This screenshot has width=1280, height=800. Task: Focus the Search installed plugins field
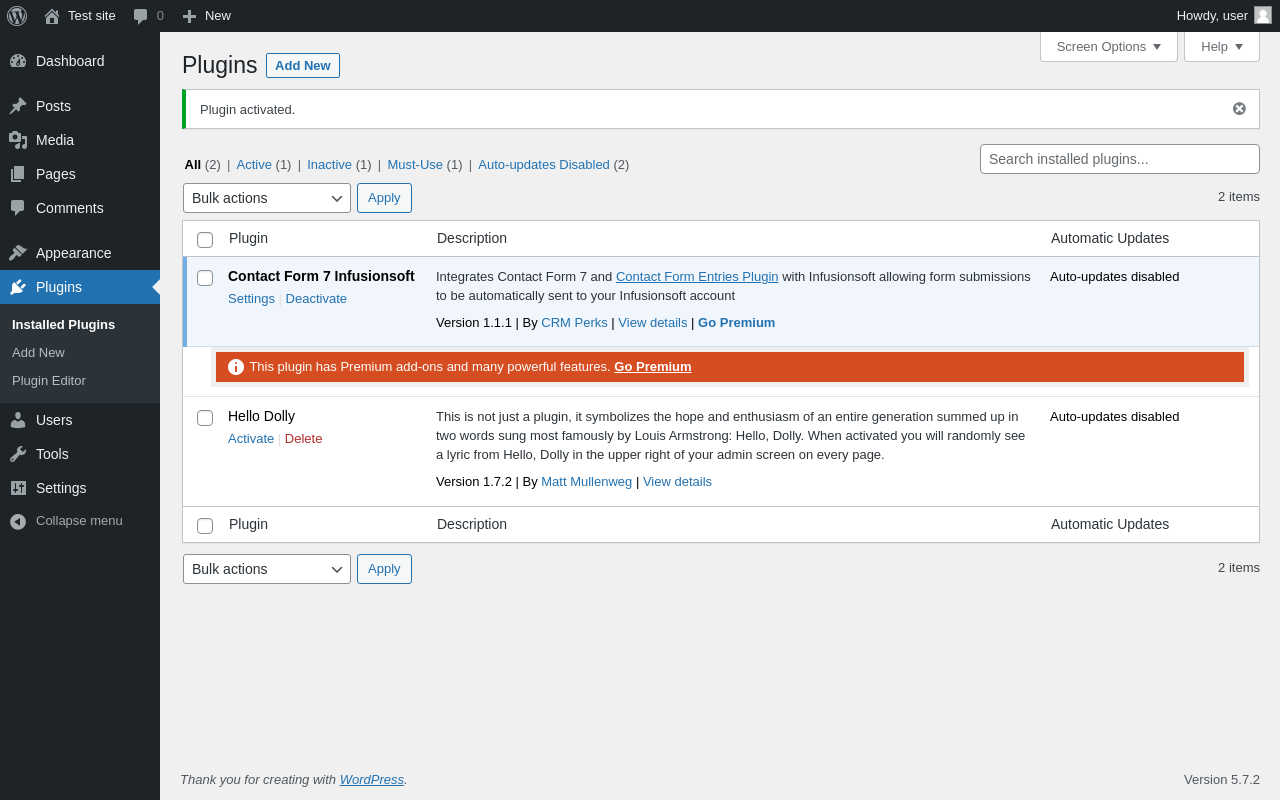(x=1119, y=159)
